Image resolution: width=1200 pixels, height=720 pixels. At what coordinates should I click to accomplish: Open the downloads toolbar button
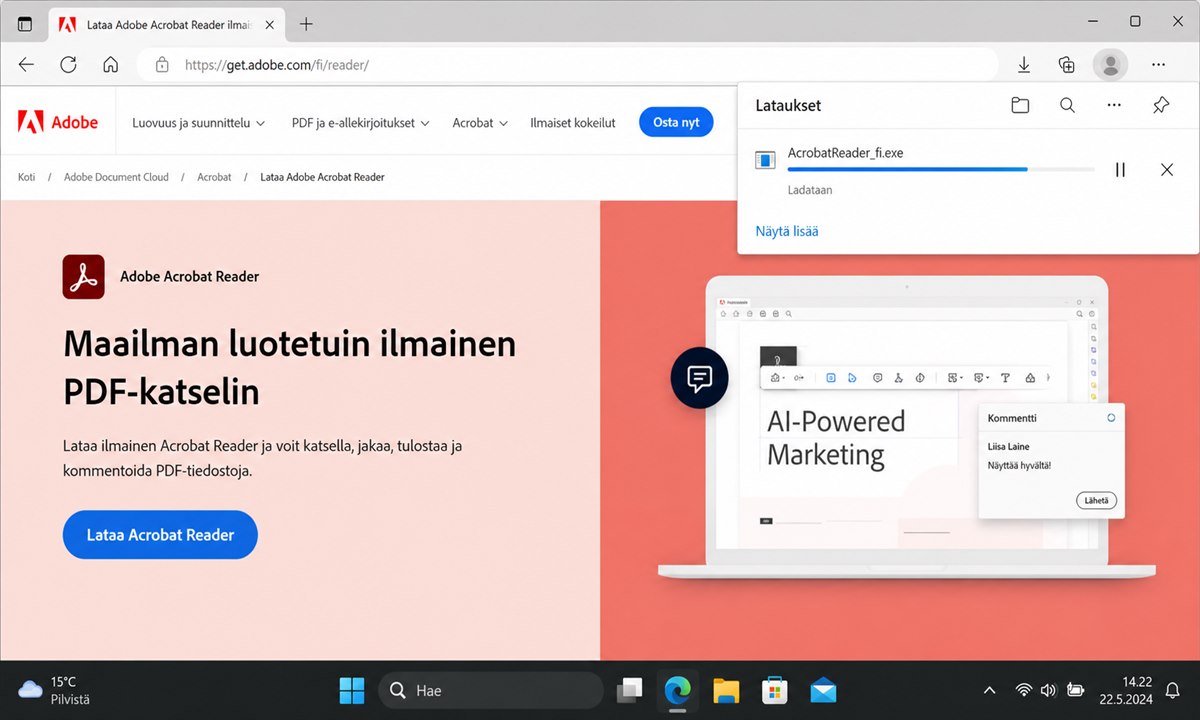click(1024, 65)
